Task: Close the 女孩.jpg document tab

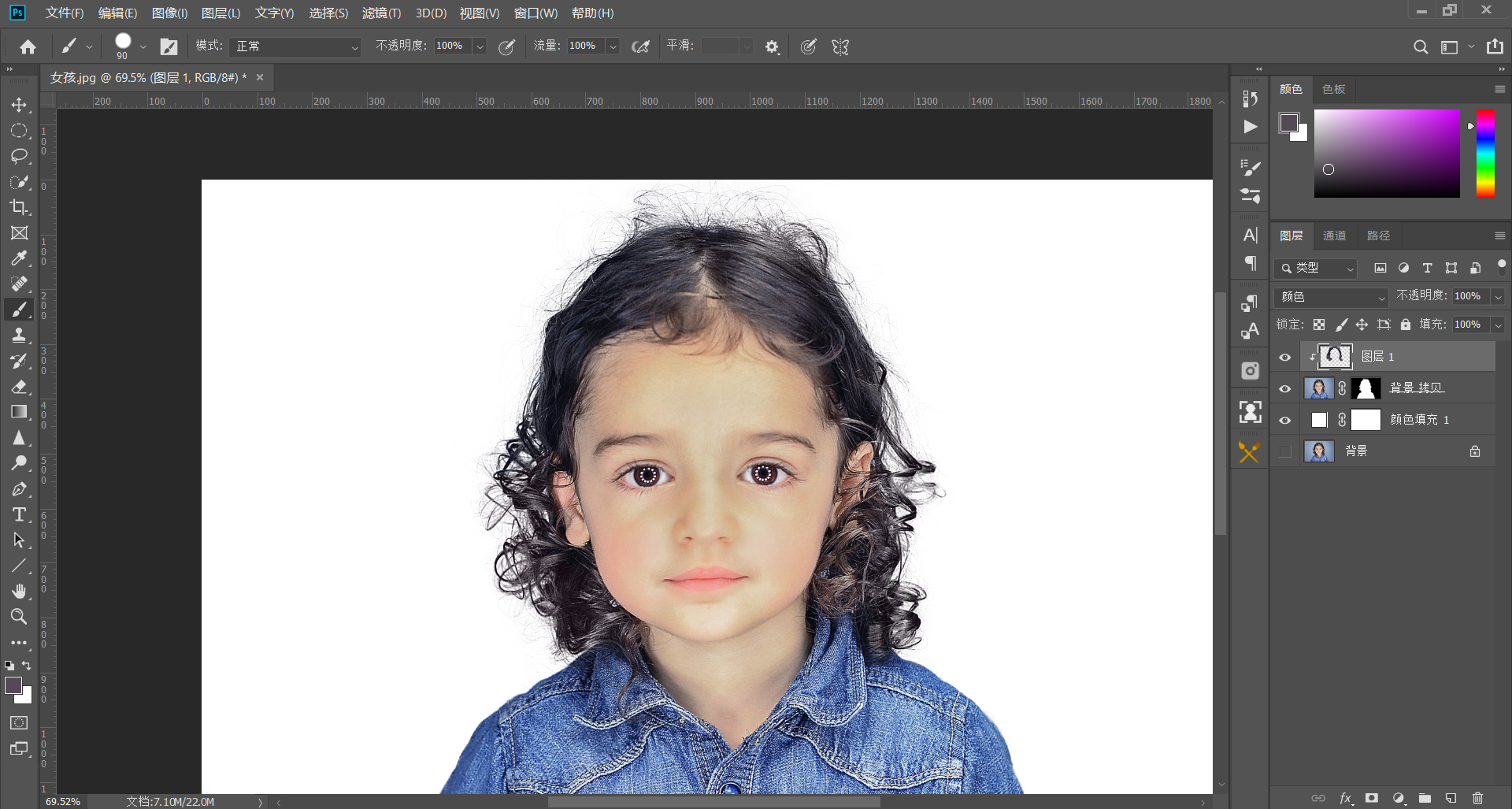Action: tap(259, 77)
